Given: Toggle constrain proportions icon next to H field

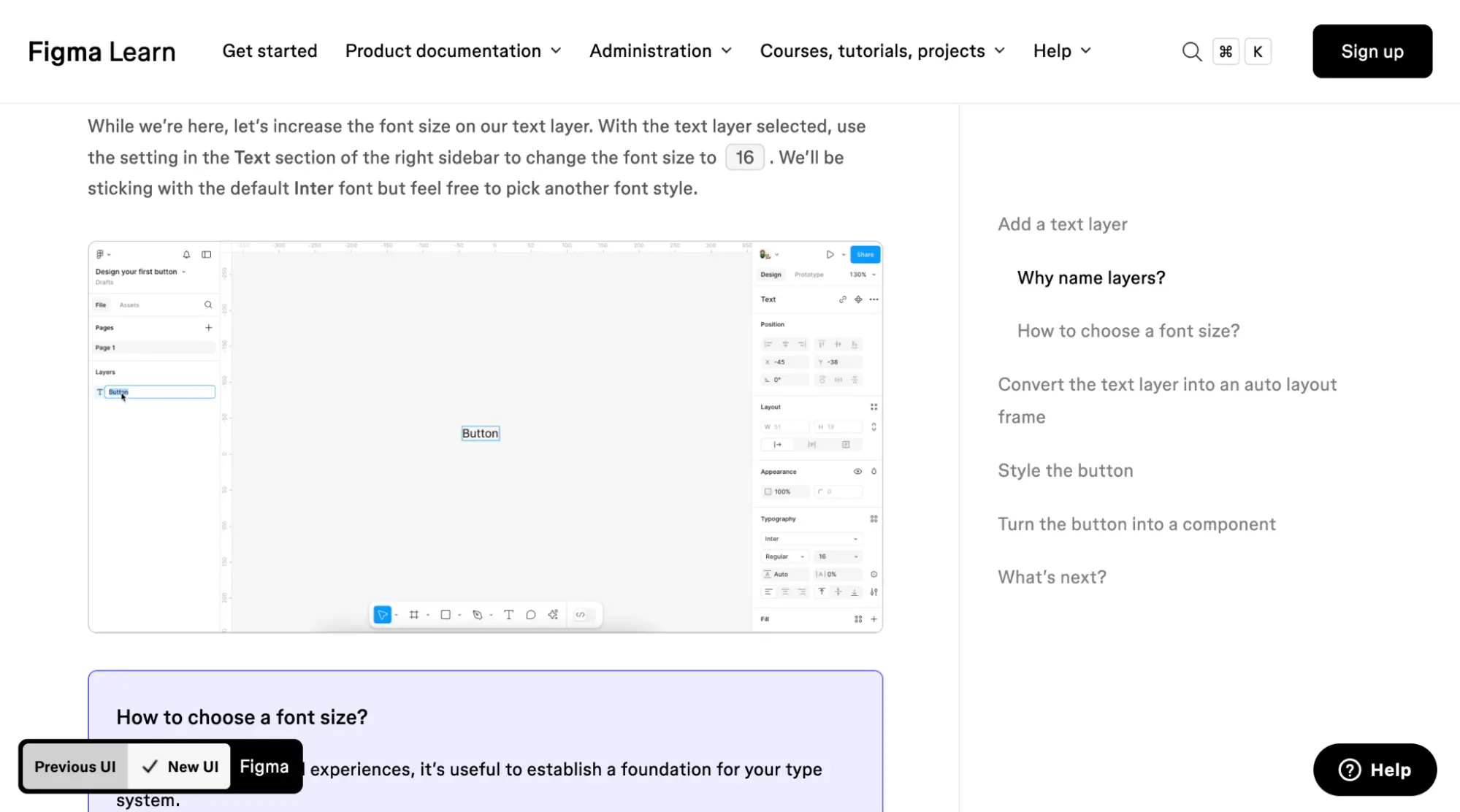Looking at the screenshot, I should coord(874,426).
